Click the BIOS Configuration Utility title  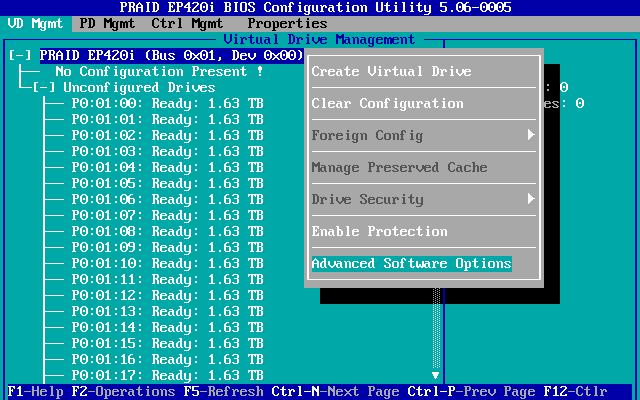pos(315,8)
